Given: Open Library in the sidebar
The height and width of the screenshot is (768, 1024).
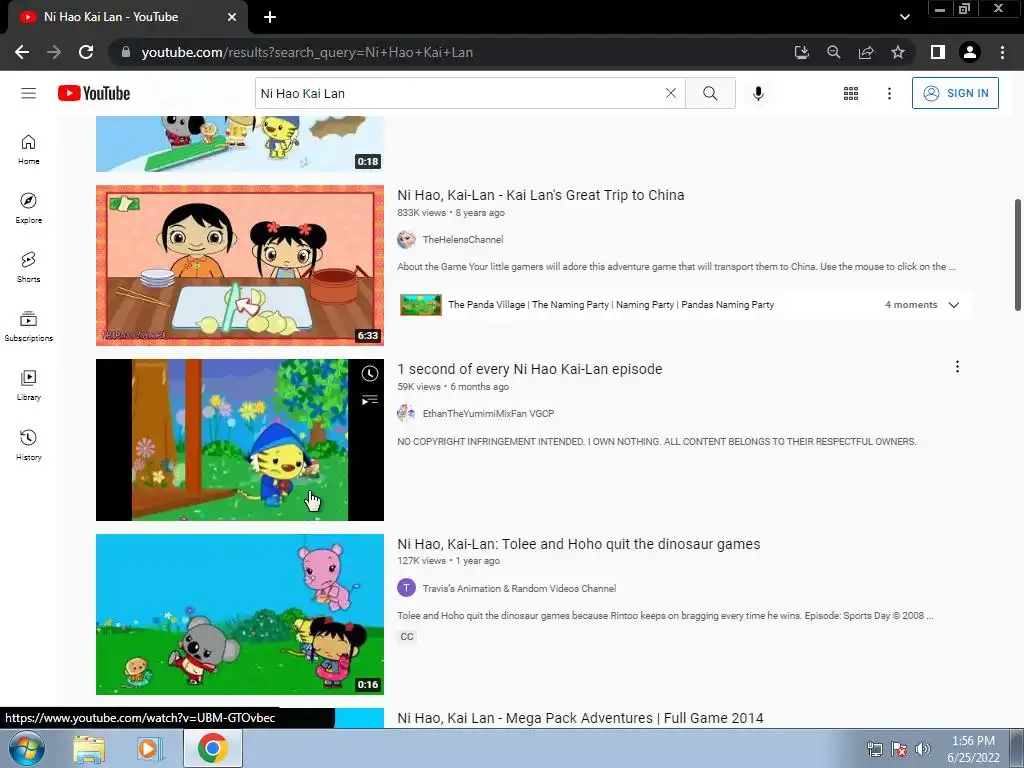Looking at the screenshot, I should tap(28, 385).
